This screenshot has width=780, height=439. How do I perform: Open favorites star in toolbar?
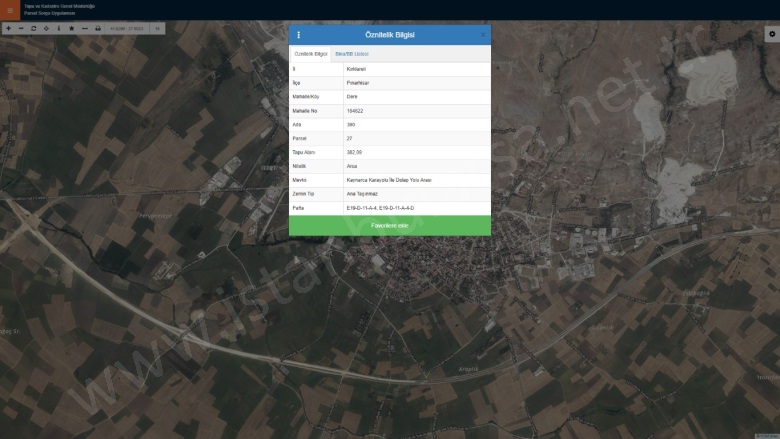(72, 29)
